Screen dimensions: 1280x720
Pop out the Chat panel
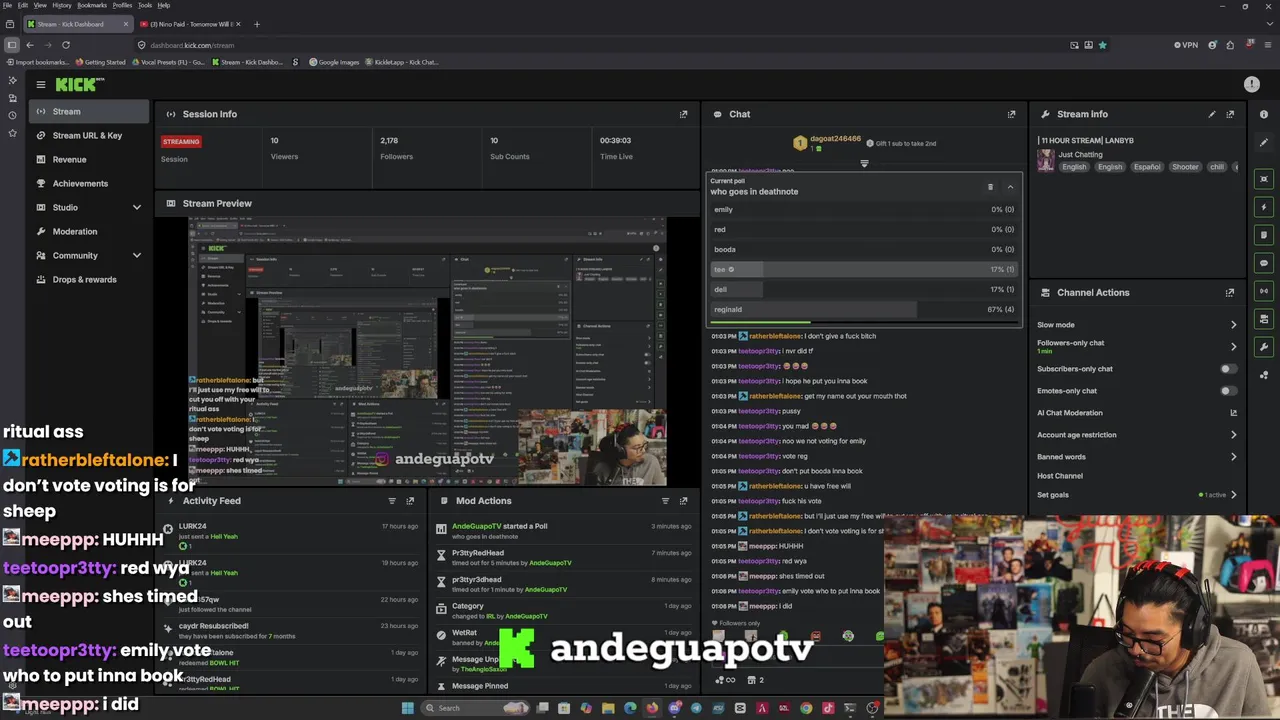tap(1011, 114)
